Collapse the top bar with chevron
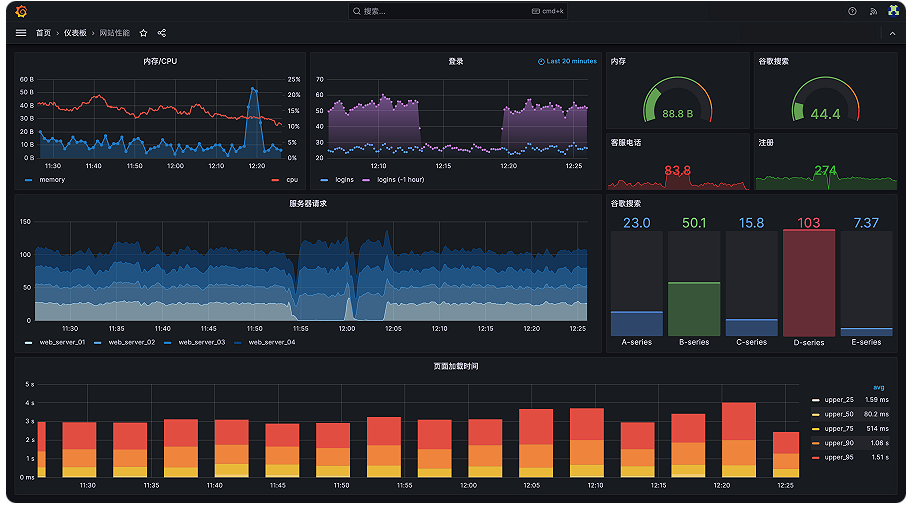910x511 pixels. coord(892,34)
